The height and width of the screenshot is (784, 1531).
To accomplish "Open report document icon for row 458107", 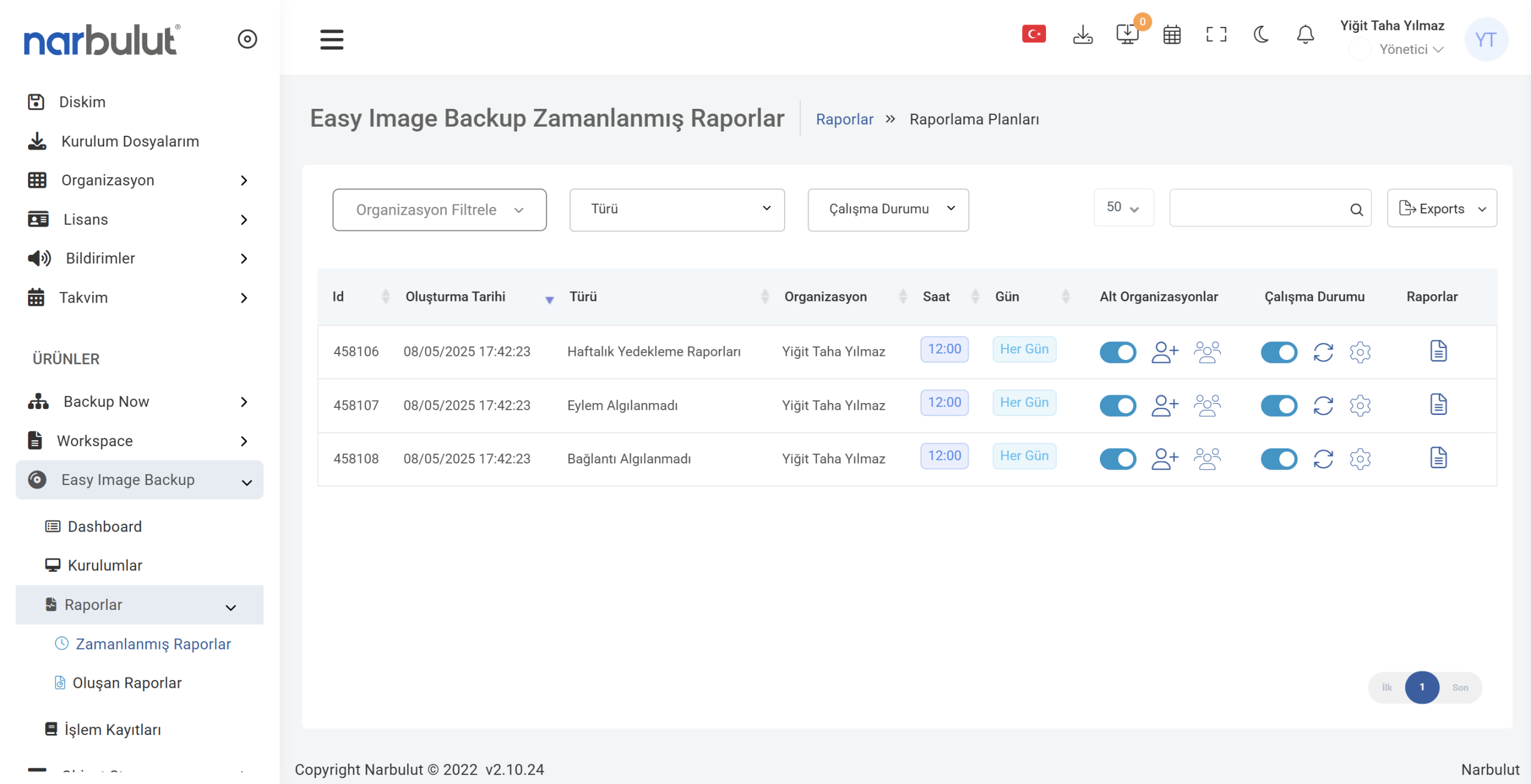I will [x=1438, y=405].
